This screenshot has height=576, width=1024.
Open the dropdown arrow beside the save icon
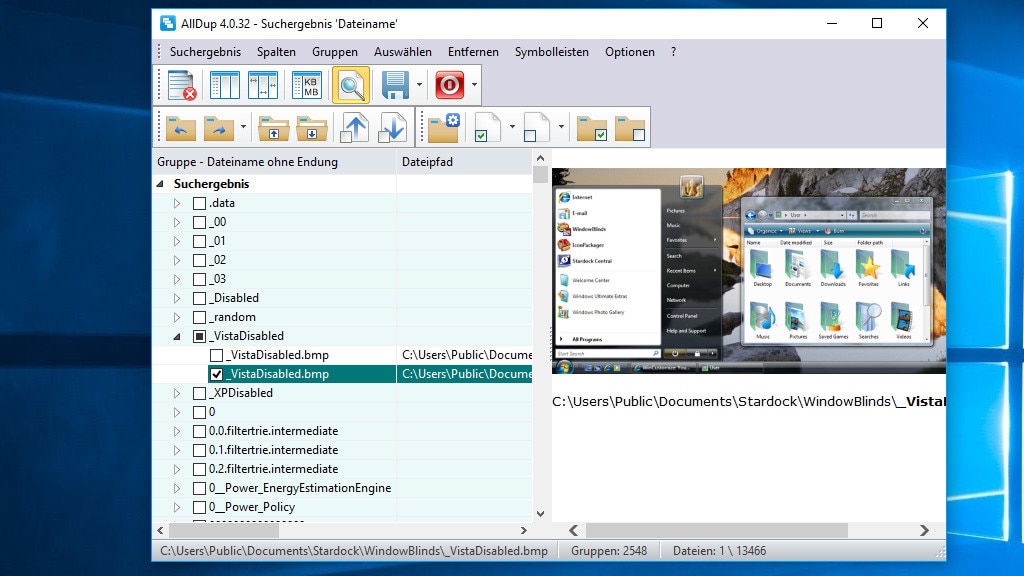tap(419, 85)
